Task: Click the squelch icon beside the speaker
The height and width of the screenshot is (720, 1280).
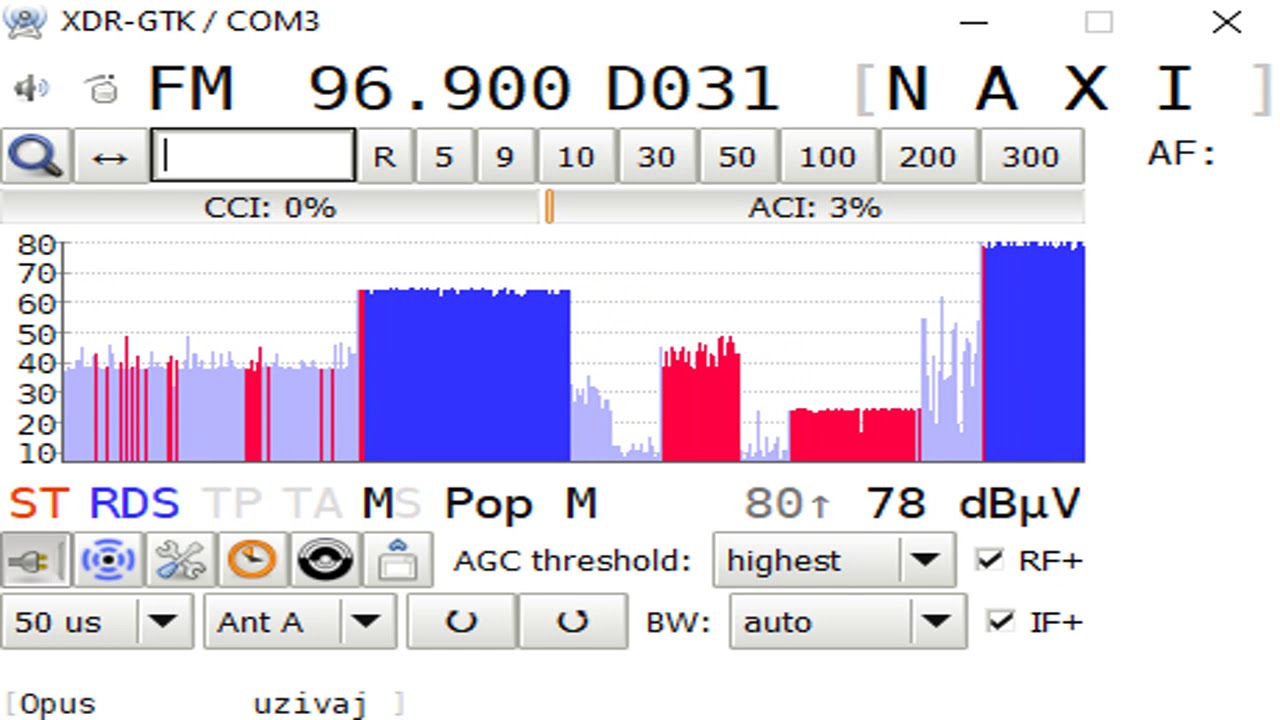Action: (x=102, y=89)
